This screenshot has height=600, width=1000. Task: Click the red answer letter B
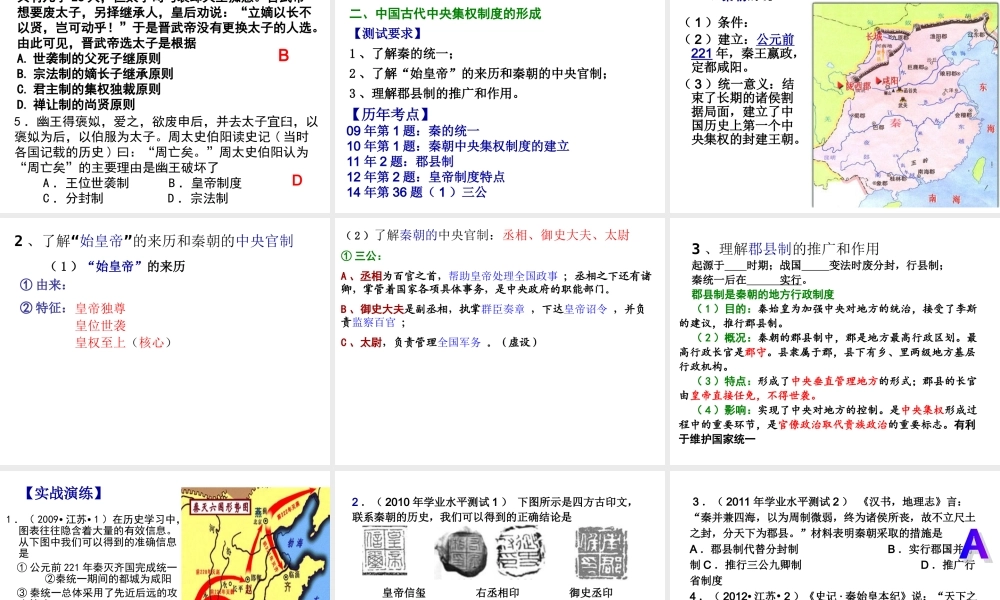[284, 55]
